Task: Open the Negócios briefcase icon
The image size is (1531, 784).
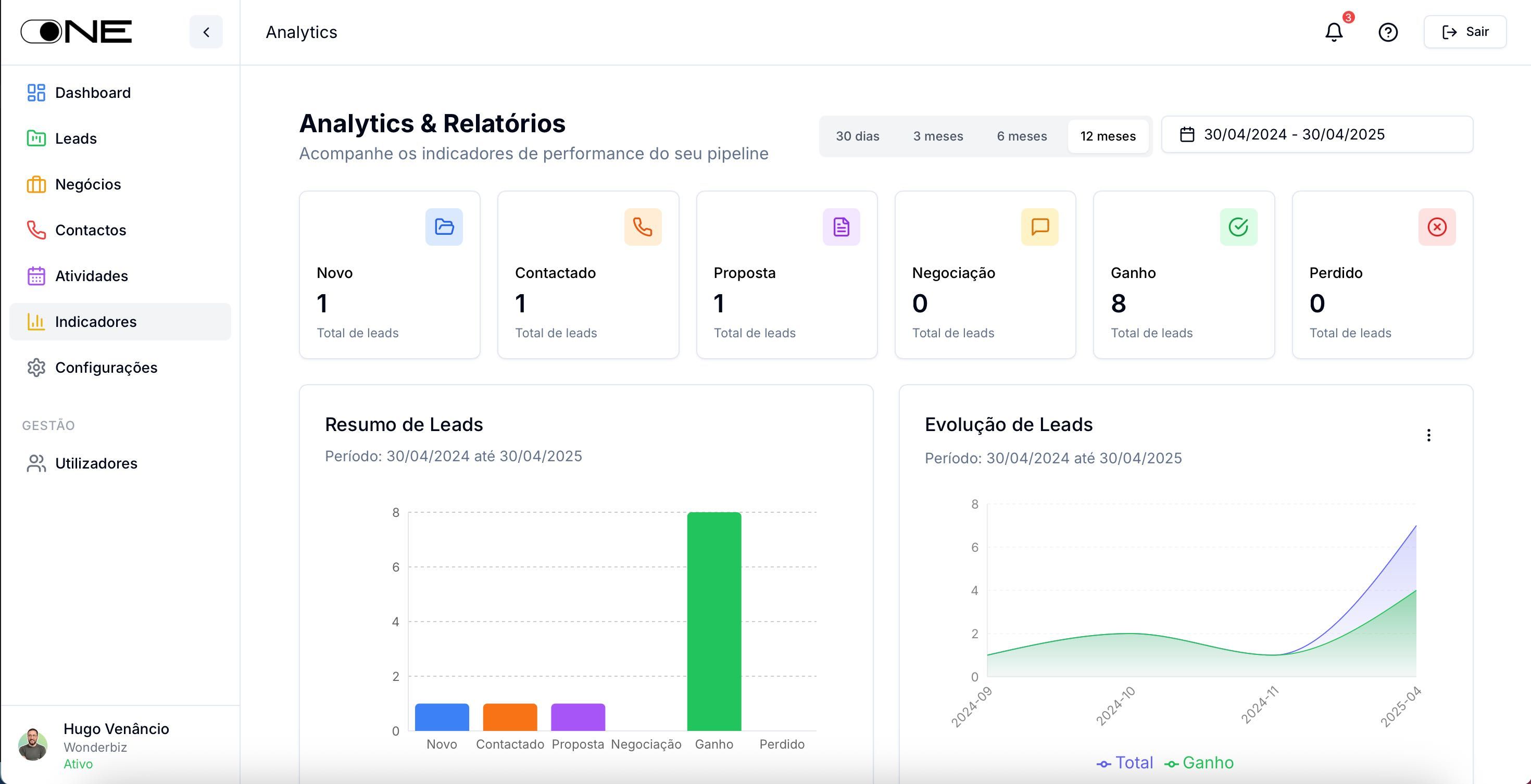Action: pyautogui.click(x=36, y=184)
